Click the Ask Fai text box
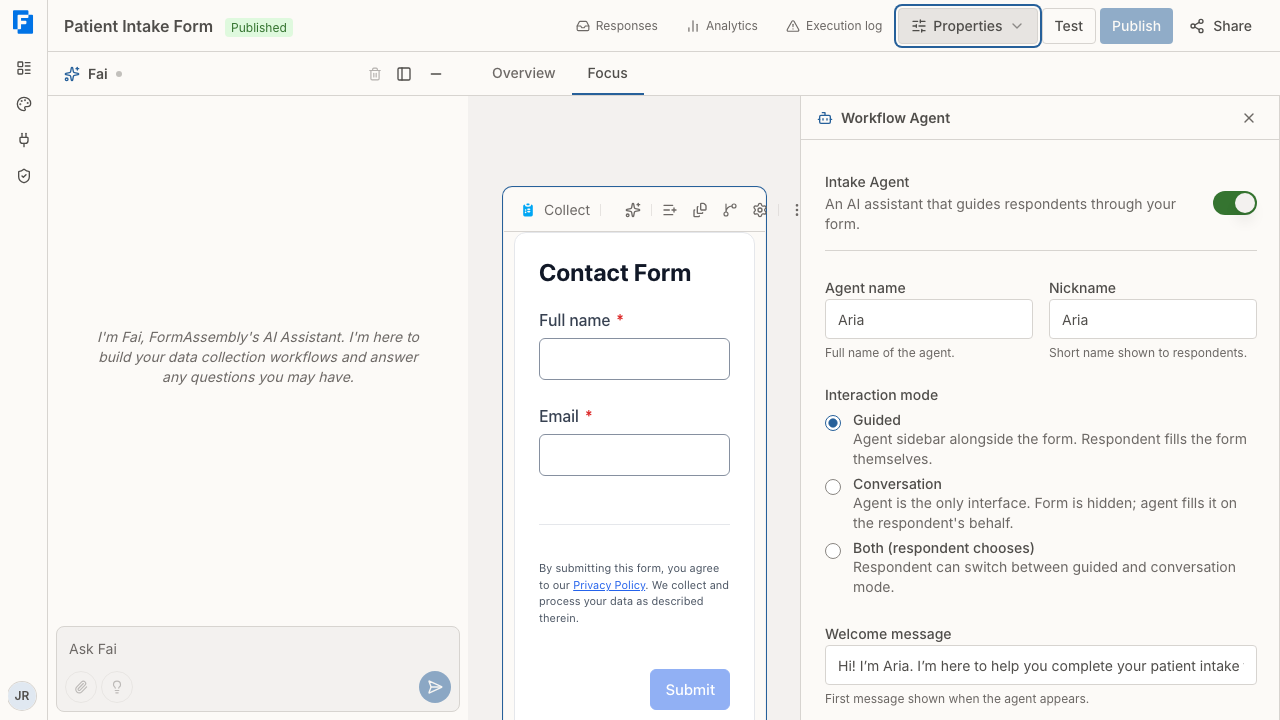Image resolution: width=1280 pixels, height=720 pixels. pos(258,649)
